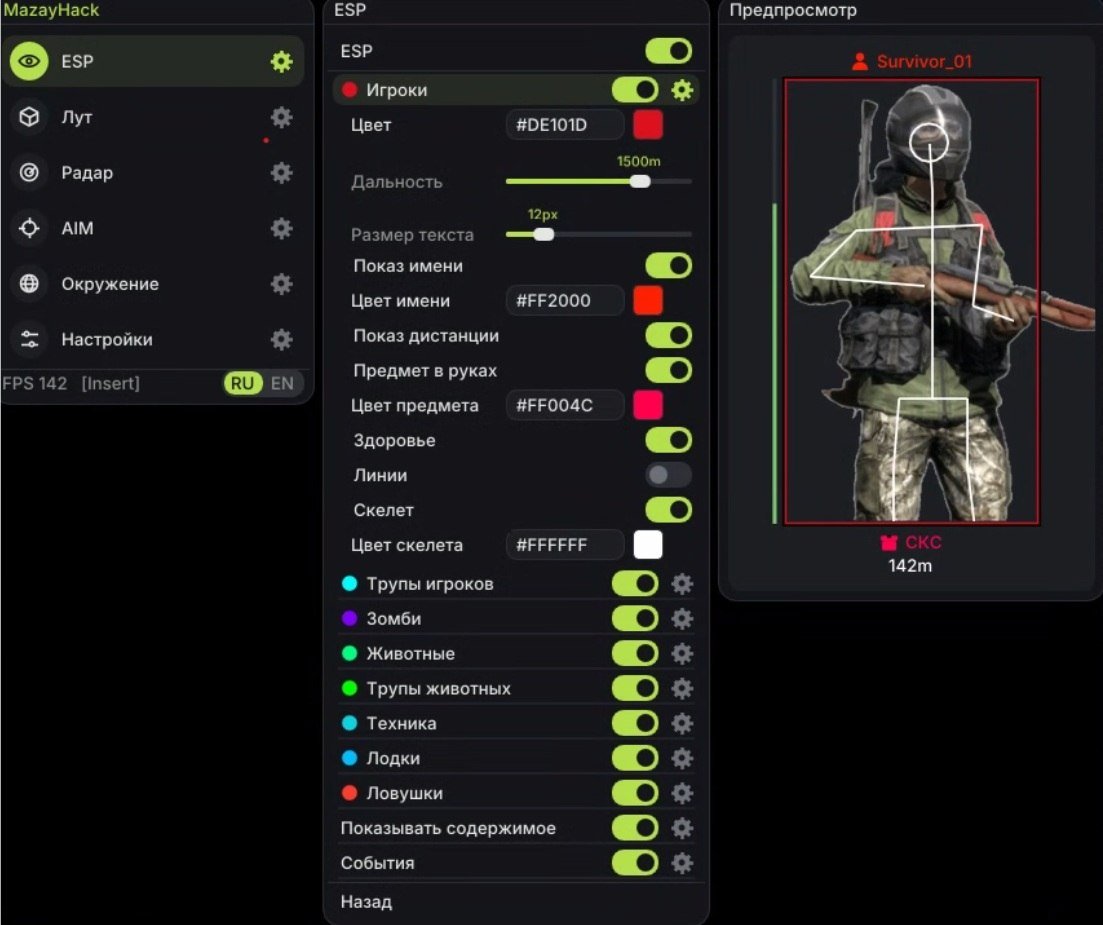The height and width of the screenshot is (925, 1103).
Task: Enable the Линии toggle
Action: tap(668, 475)
